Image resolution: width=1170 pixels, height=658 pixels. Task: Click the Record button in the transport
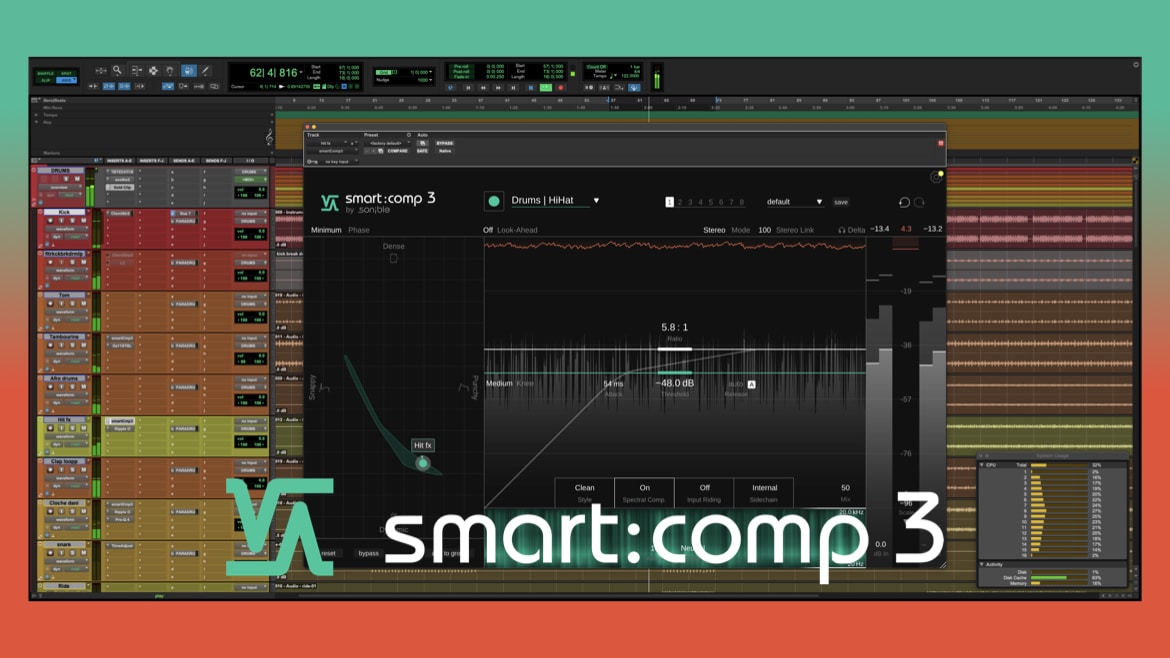click(x=561, y=88)
